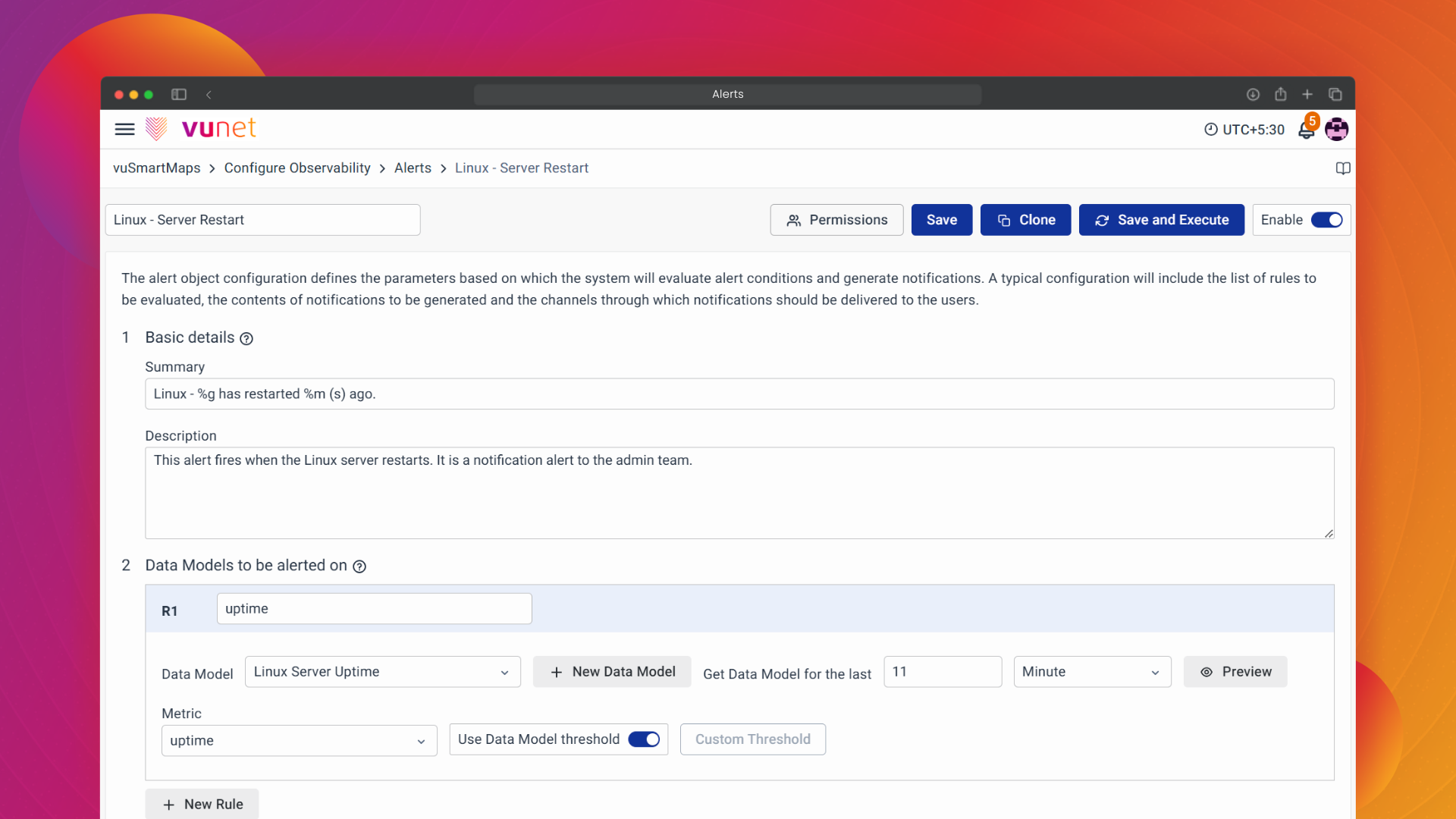The image size is (1456, 819).
Task: Click the Data Models help icon
Action: [x=359, y=566]
